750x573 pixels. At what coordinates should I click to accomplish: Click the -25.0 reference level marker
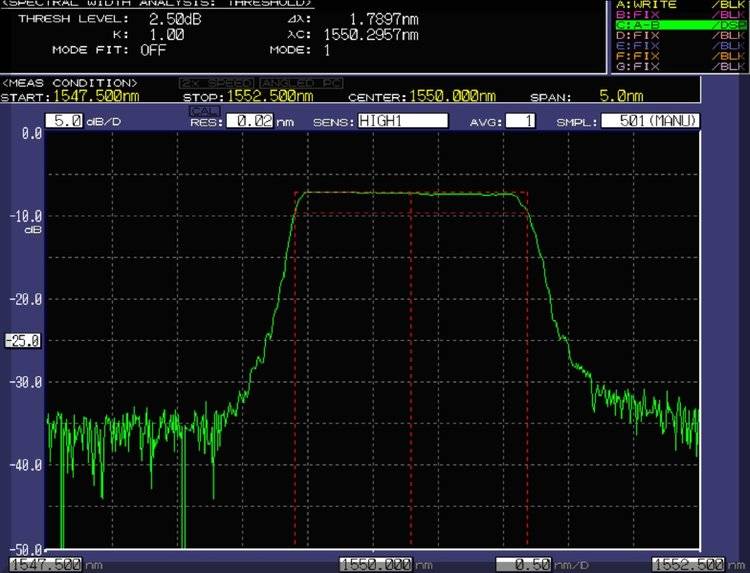tap(22, 341)
